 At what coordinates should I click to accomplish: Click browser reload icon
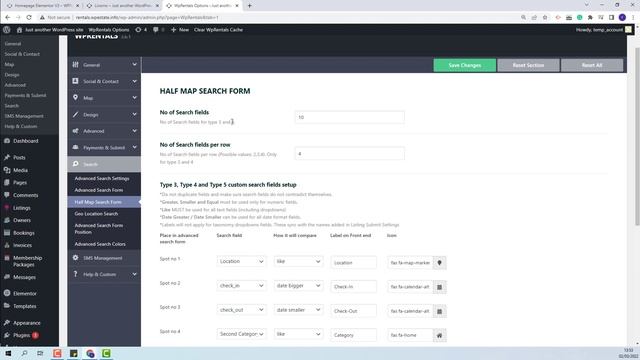pyautogui.click(x=29, y=18)
